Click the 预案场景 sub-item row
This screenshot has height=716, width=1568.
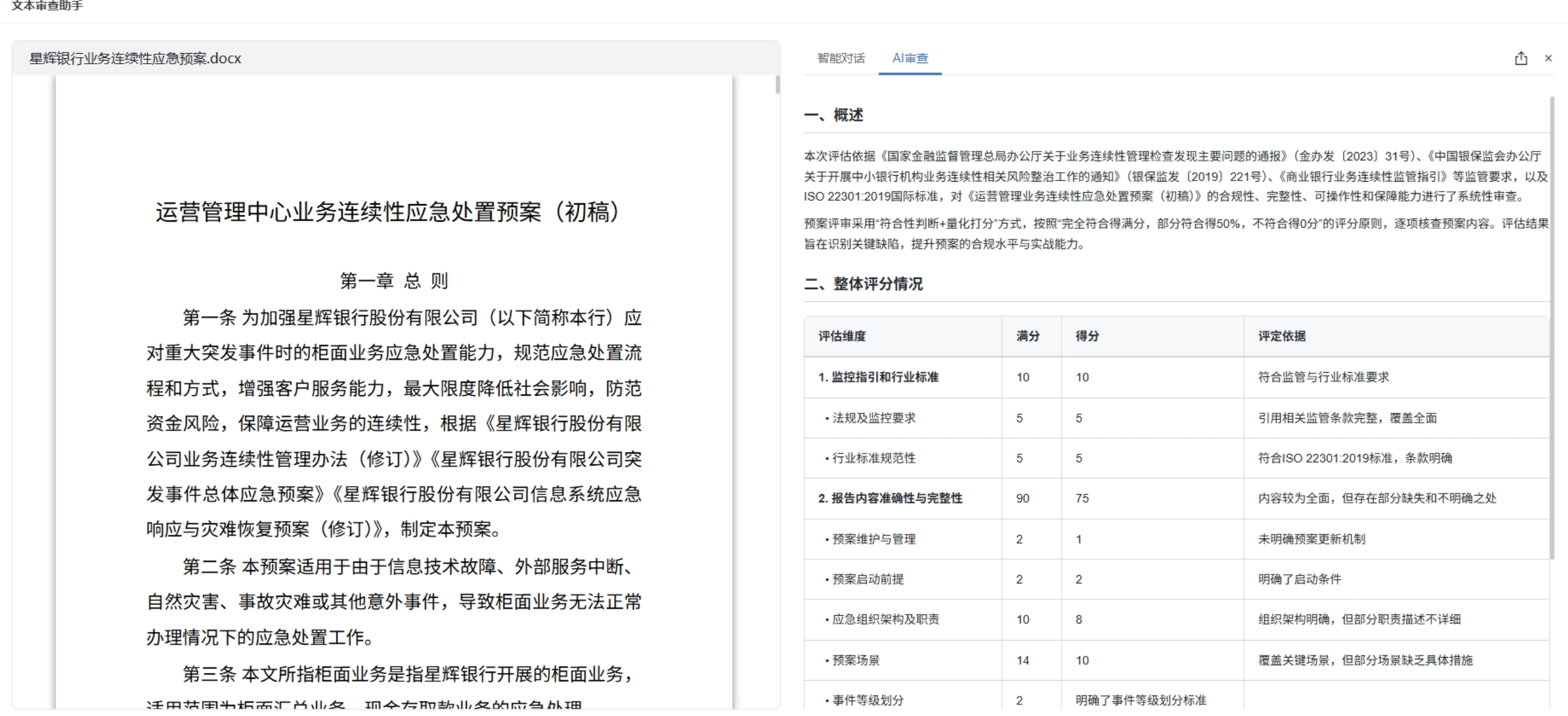pyautogui.click(x=855, y=661)
